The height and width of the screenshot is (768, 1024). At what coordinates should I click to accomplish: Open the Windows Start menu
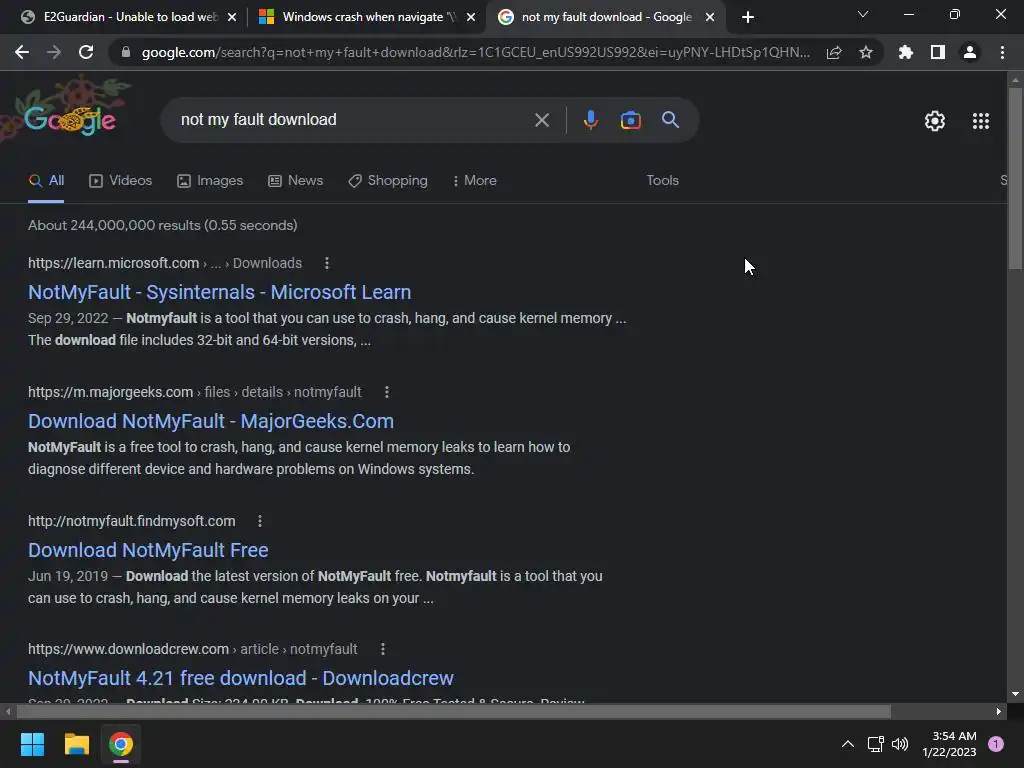(32, 744)
